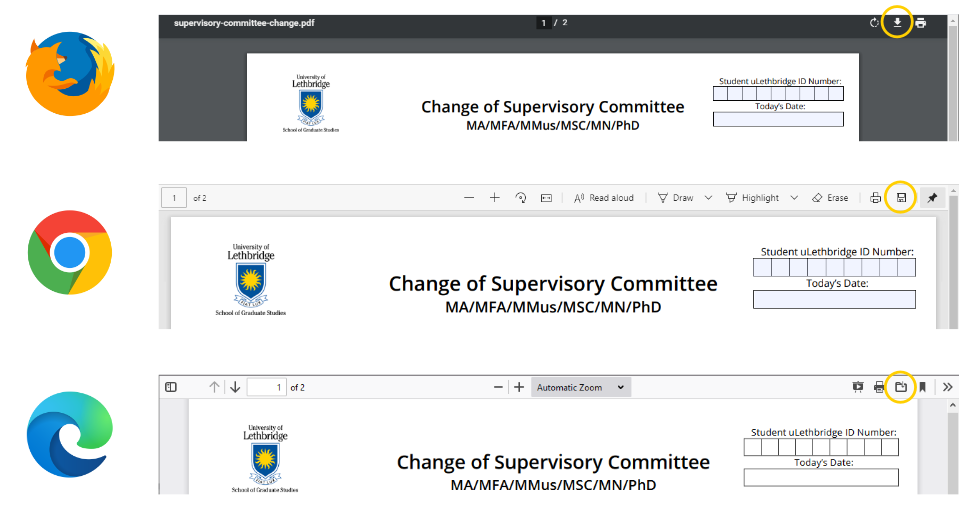Click the supervisory-committee-change.pdf file name
The height and width of the screenshot is (506, 959).
coord(244,23)
